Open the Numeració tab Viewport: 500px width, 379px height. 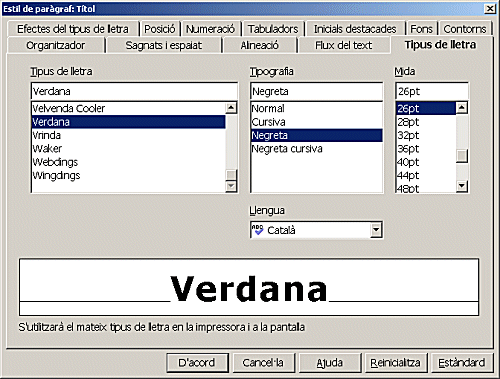point(210,29)
